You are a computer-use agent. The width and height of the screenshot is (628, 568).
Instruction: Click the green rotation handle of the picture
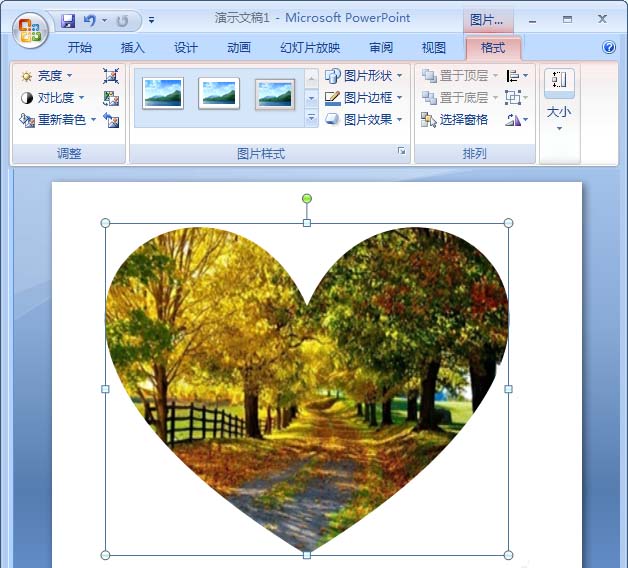click(307, 198)
